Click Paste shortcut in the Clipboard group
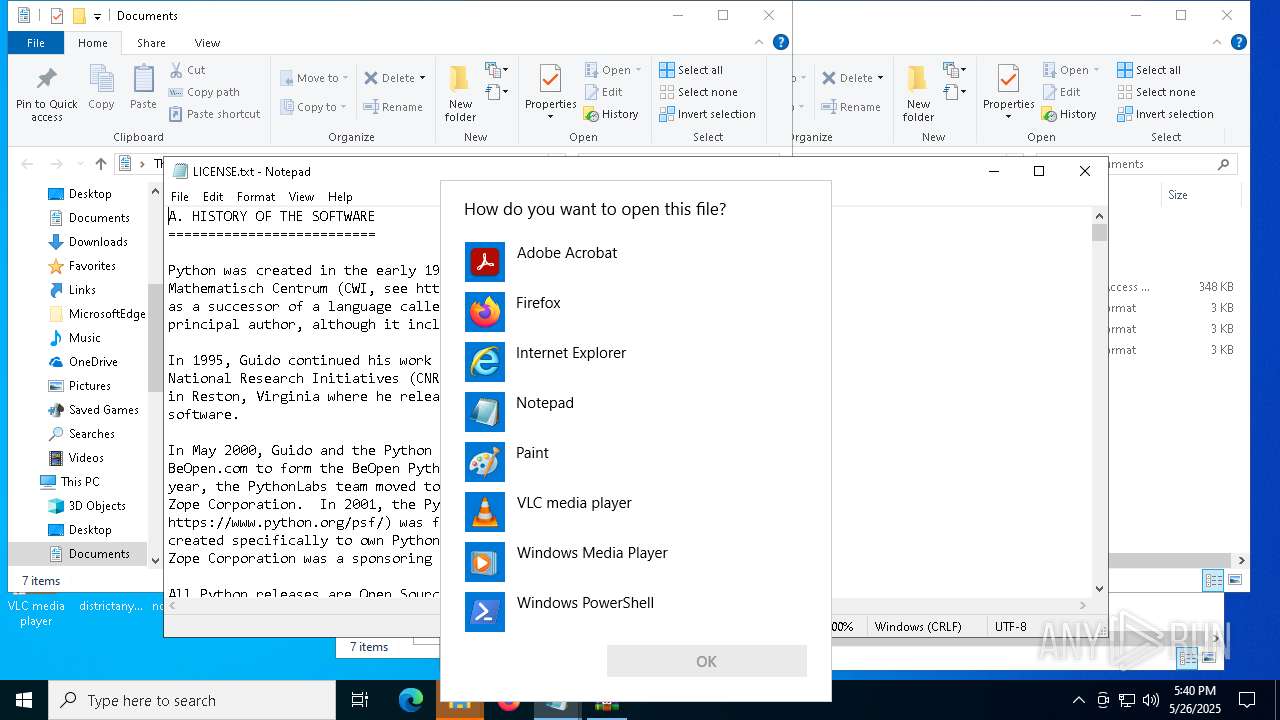The width and height of the screenshot is (1280, 720). click(x=215, y=114)
